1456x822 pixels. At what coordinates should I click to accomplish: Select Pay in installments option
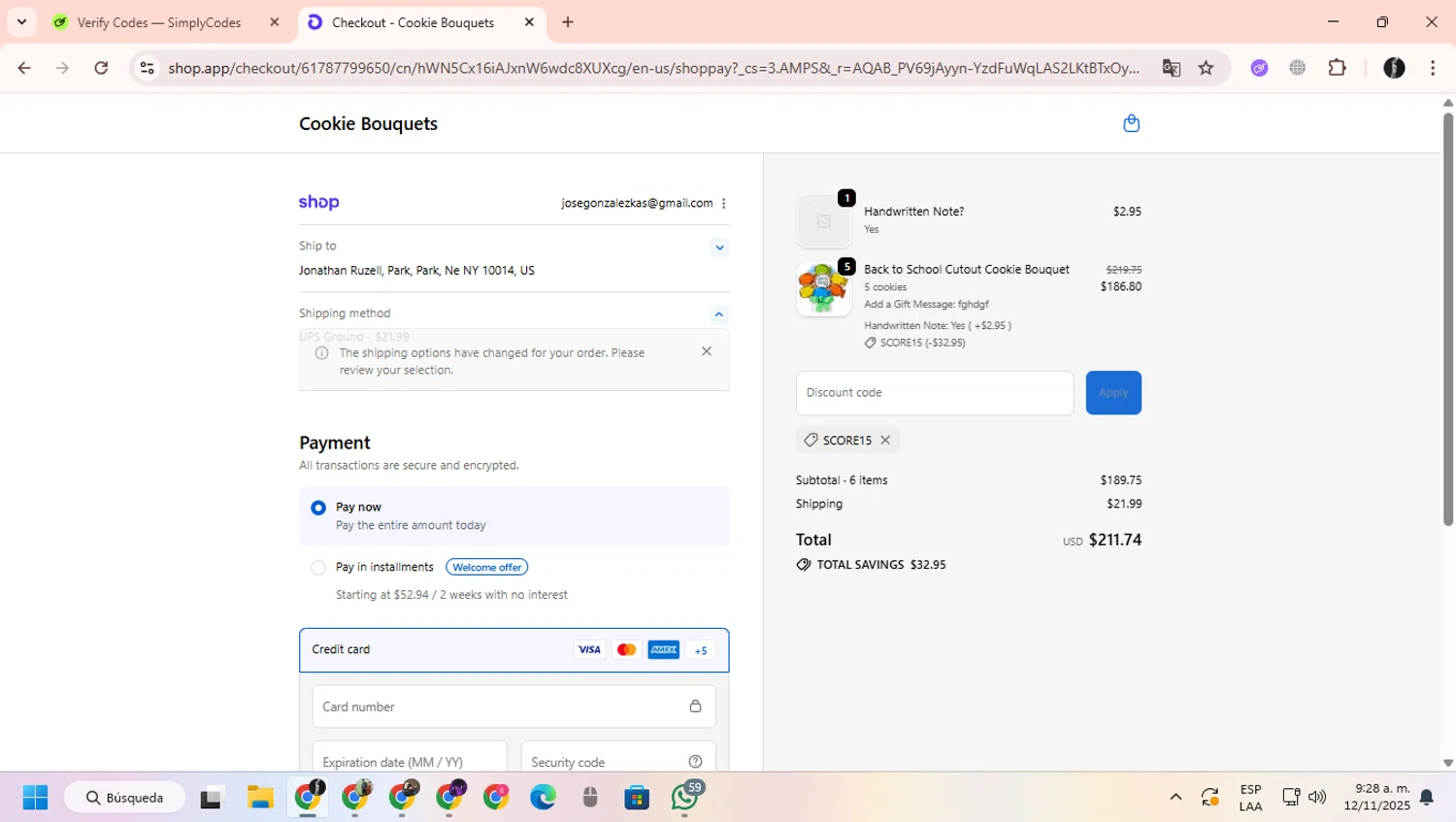(x=318, y=568)
